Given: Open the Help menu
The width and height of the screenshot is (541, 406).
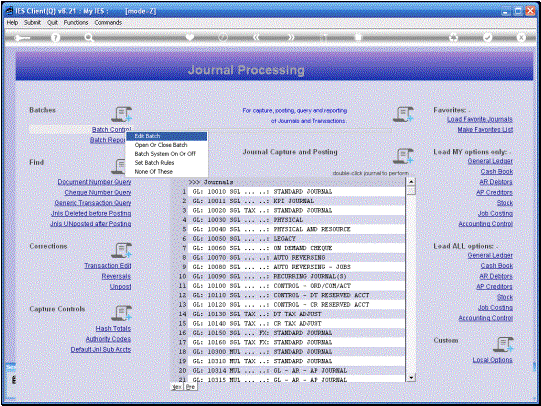Looking at the screenshot, I should pyautogui.click(x=12, y=22).
